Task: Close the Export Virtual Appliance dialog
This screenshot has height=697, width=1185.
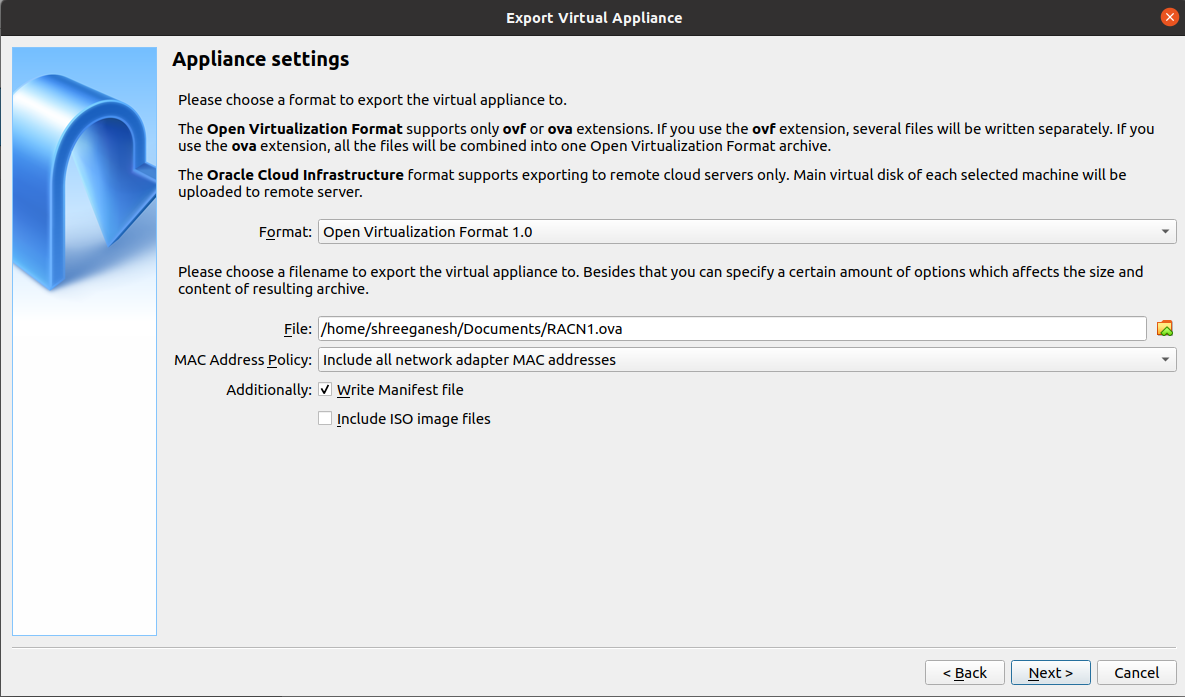Action: pyautogui.click(x=1169, y=17)
